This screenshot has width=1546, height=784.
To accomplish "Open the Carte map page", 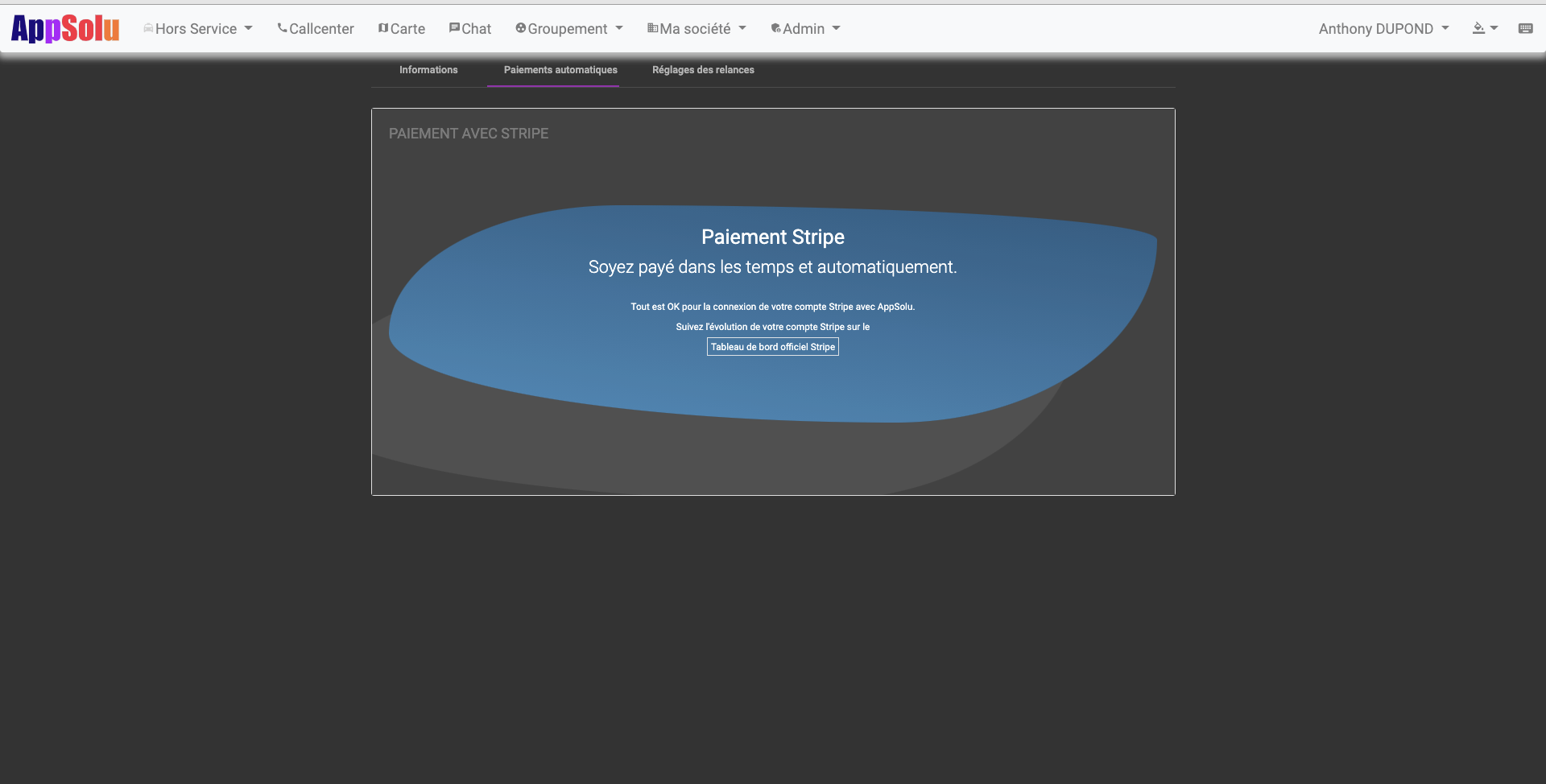I will coord(402,29).
